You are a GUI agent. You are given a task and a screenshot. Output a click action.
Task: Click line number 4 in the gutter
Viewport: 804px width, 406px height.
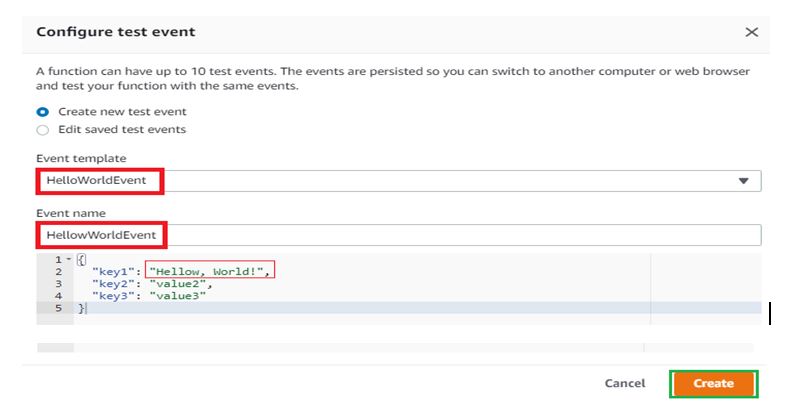58,296
